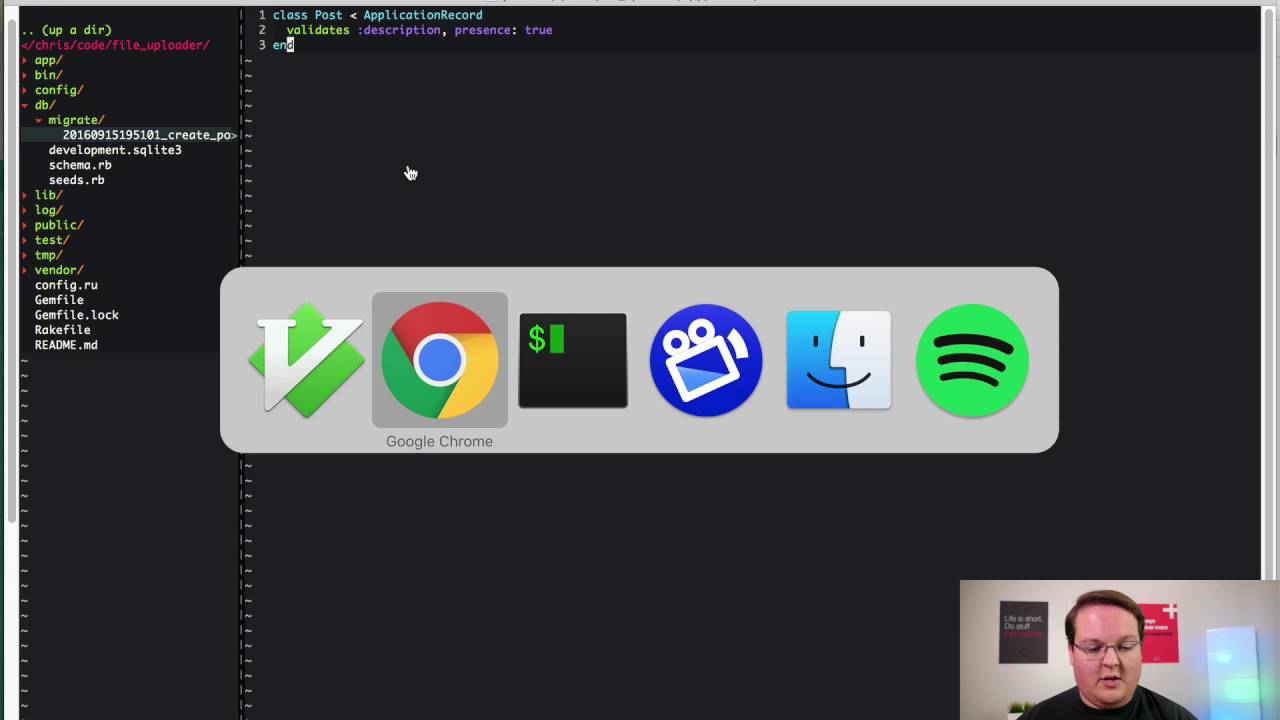Screen dimensions: 1280x720
Task: Switch to Spotify in app switcher
Action: coord(972,360)
